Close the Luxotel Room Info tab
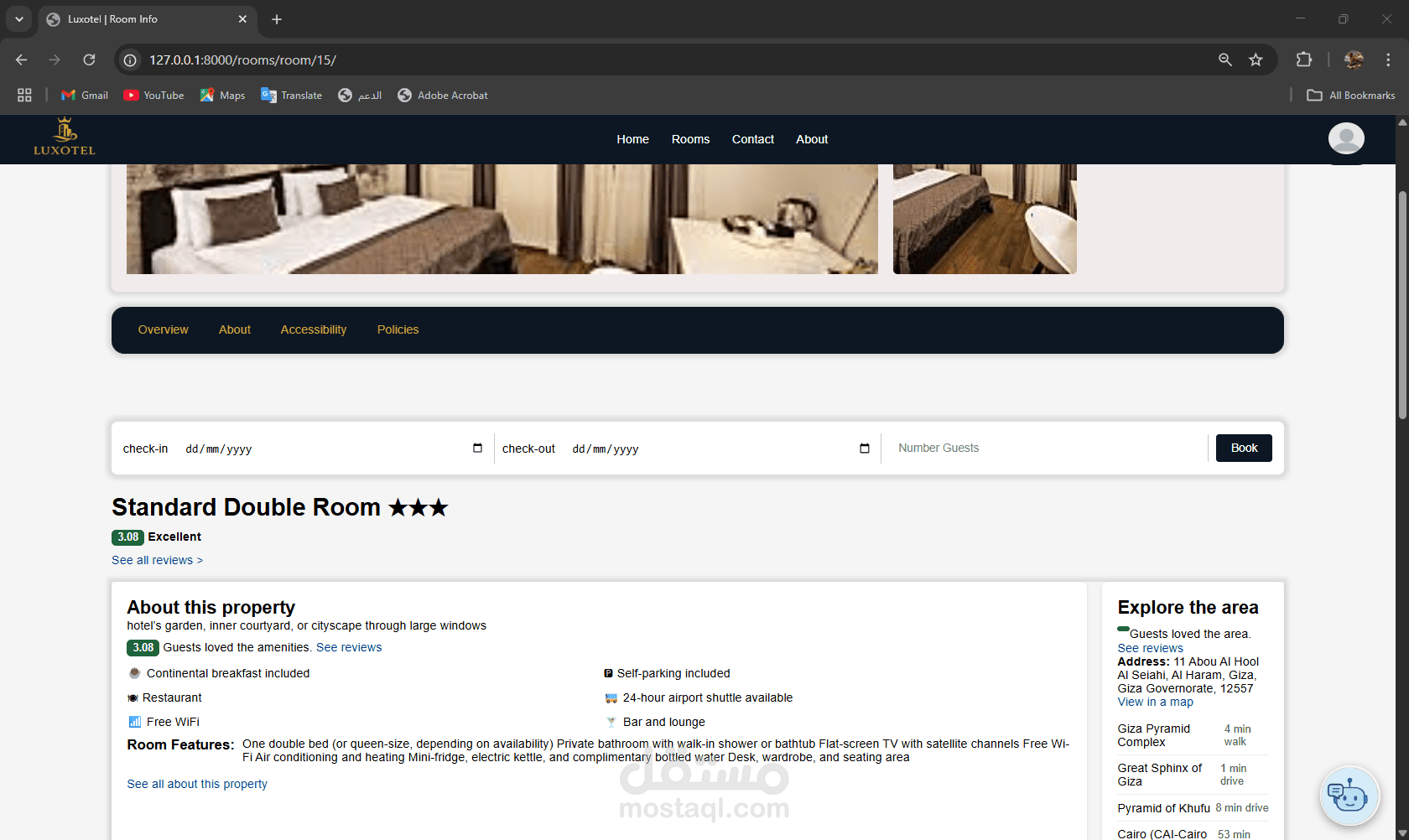The image size is (1409, 840). 242,19
